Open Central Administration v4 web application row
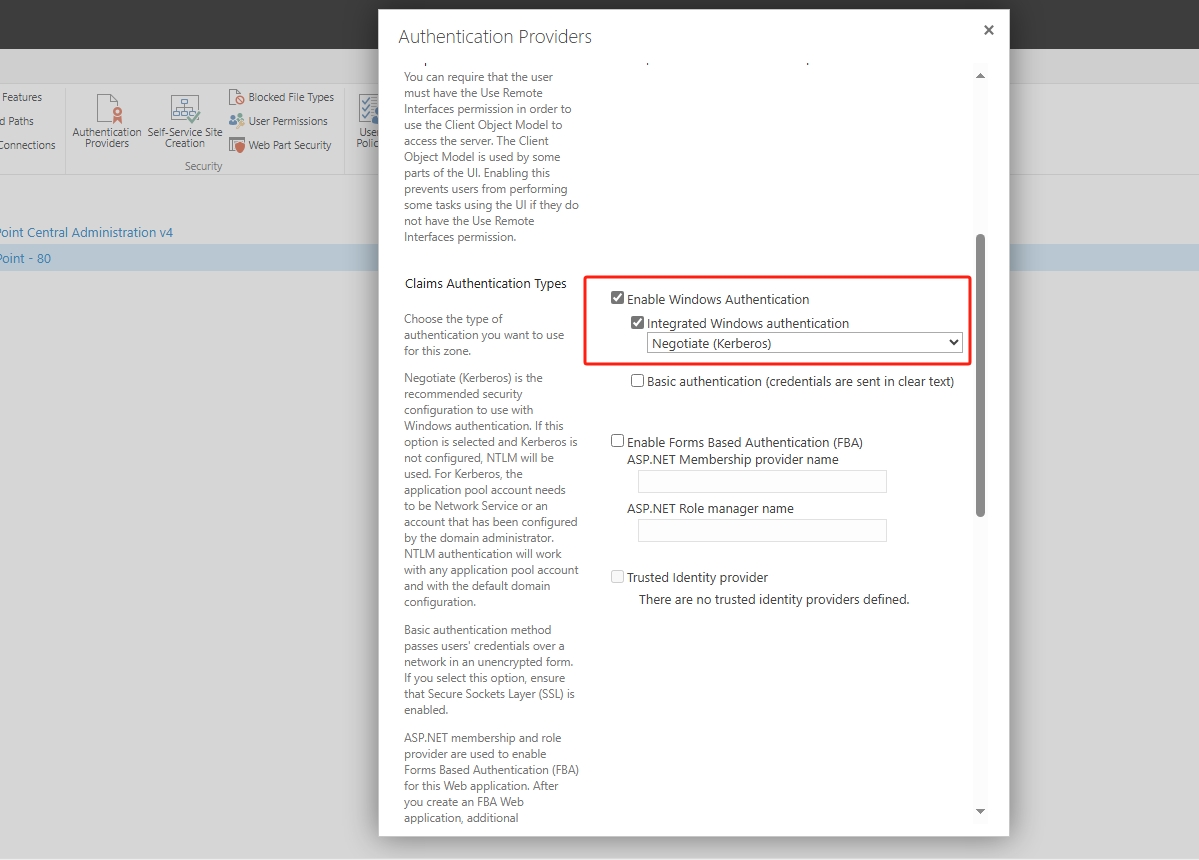 pos(86,232)
